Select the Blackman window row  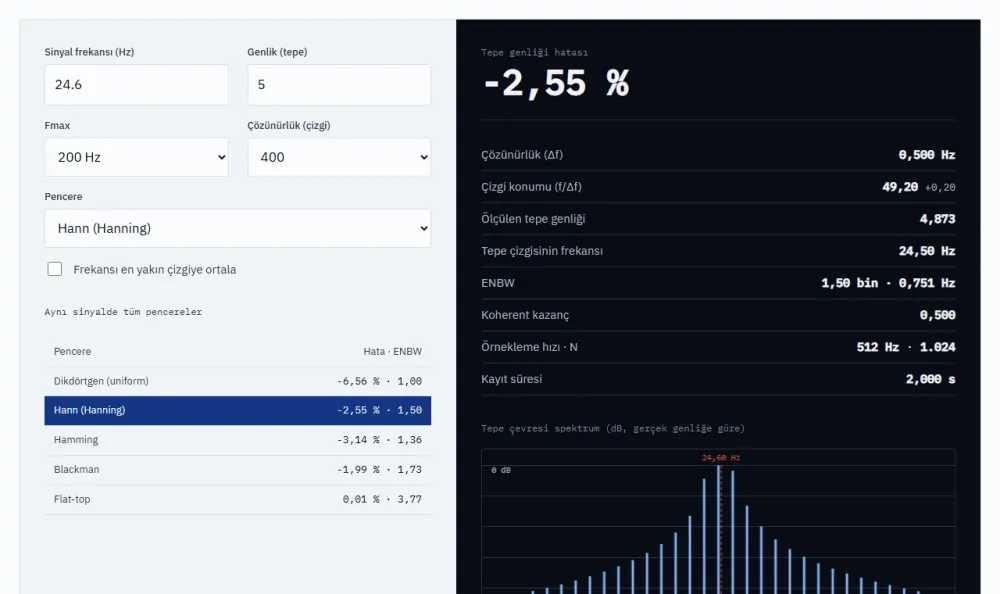237,470
